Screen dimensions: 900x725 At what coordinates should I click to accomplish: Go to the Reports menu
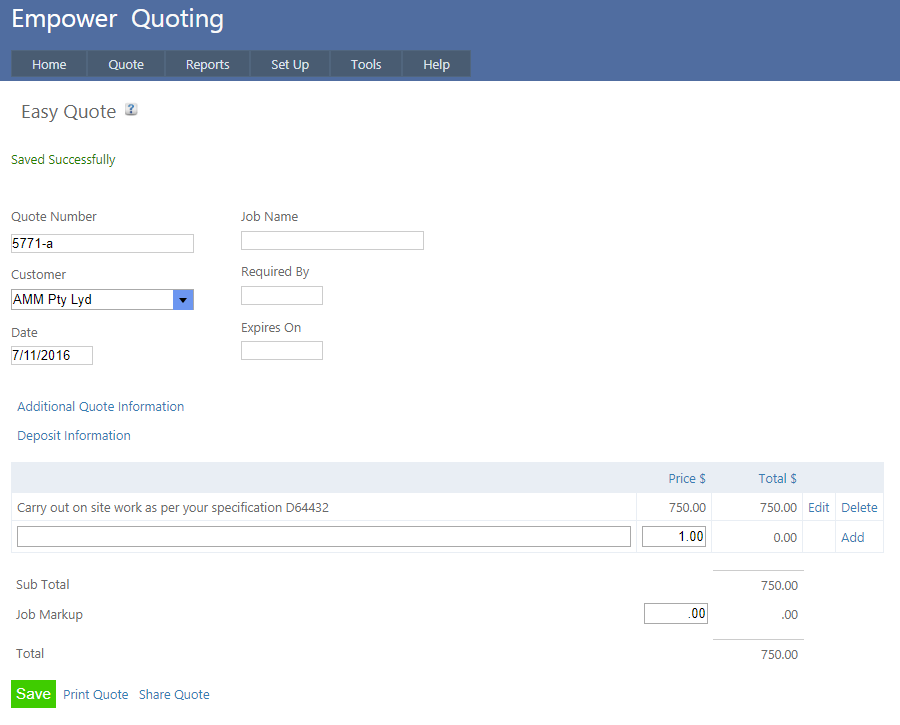click(x=208, y=64)
